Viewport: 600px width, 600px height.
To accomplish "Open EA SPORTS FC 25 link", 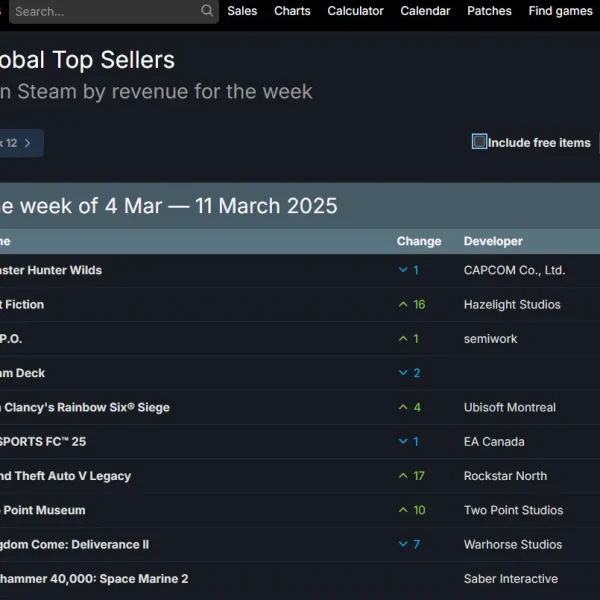I will click(x=43, y=442).
